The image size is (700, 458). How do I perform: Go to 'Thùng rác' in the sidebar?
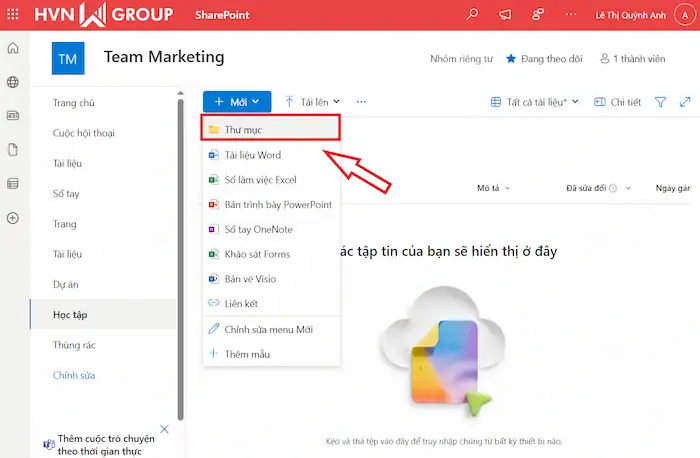[73, 345]
